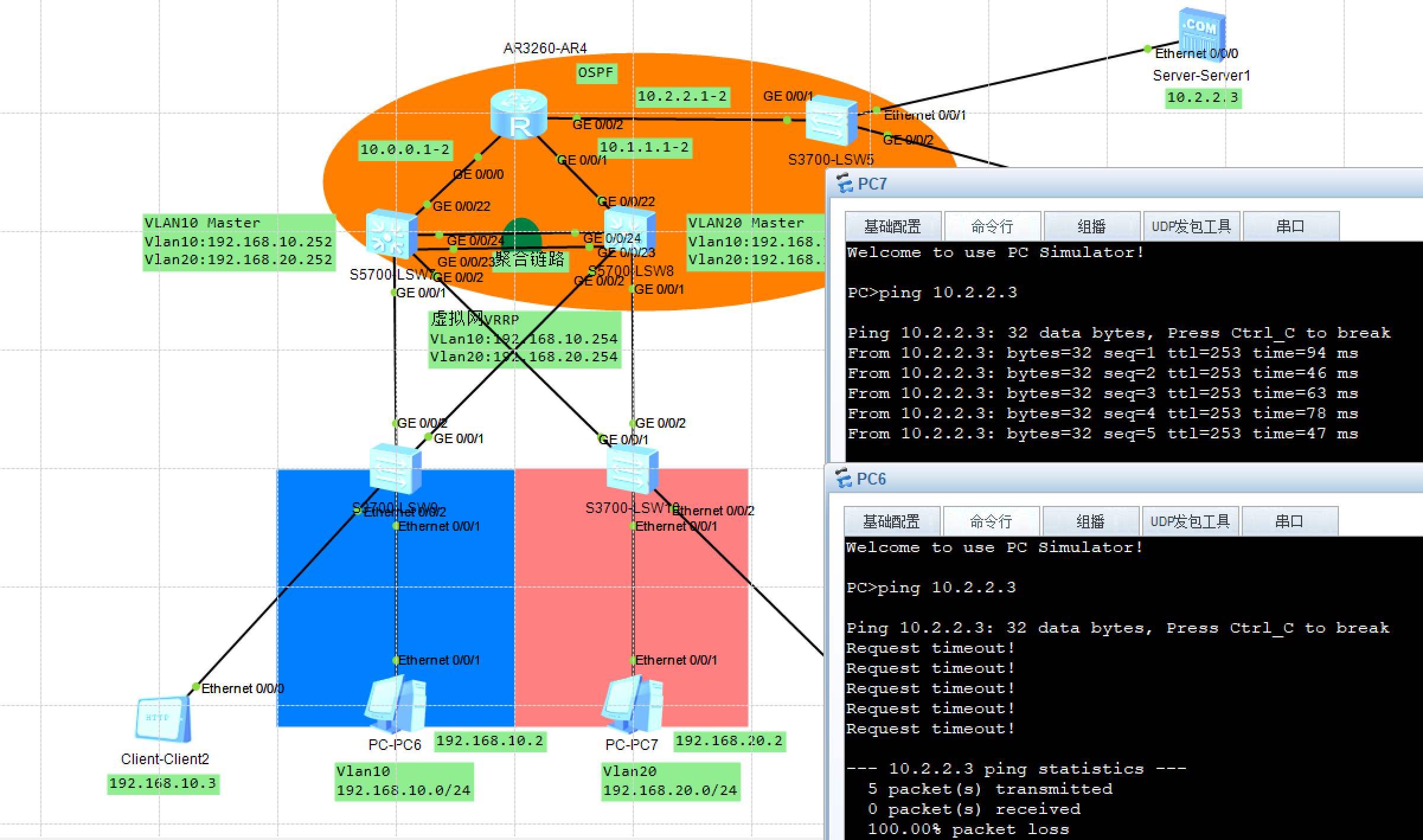Click the 聚合链路 link aggregation label
This screenshot has width=1423, height=840.
coord(529,259)
